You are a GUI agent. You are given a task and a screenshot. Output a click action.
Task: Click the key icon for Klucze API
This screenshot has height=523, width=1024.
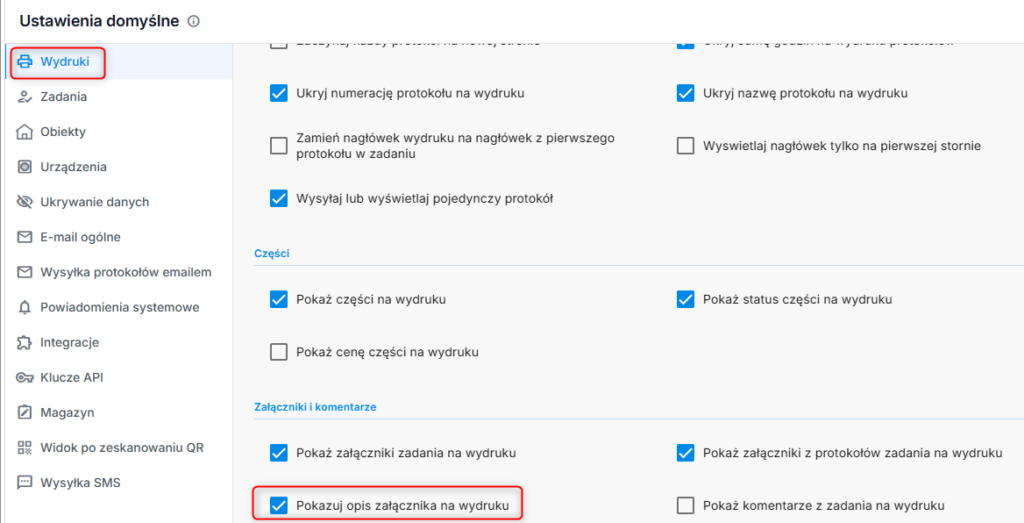tap(25, 377)
